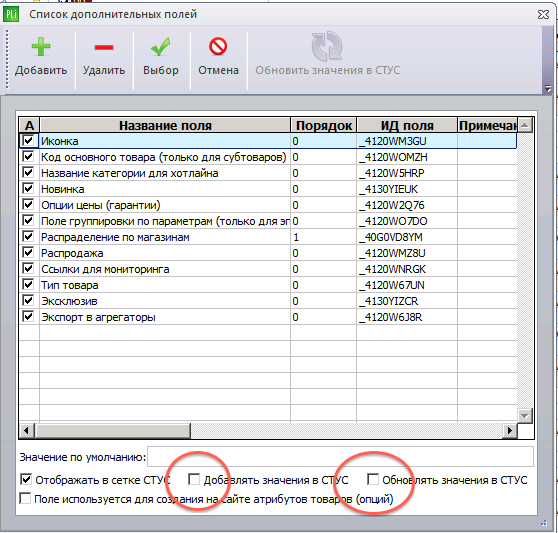Select Поле группировки по параметрам cell

click(x=165, y=221)
